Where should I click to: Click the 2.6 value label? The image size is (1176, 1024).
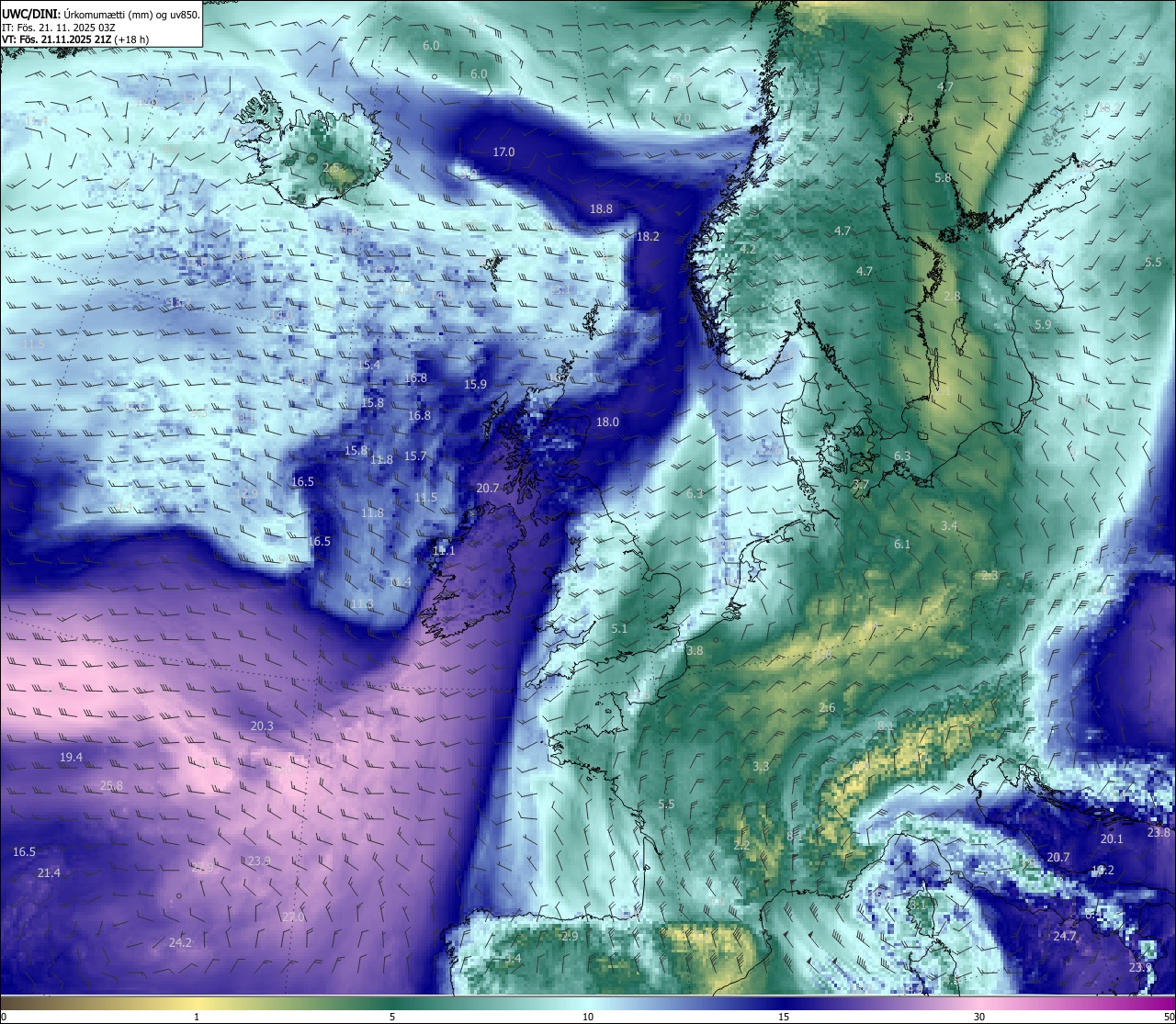pyautogui.click(x=827, y=708)
